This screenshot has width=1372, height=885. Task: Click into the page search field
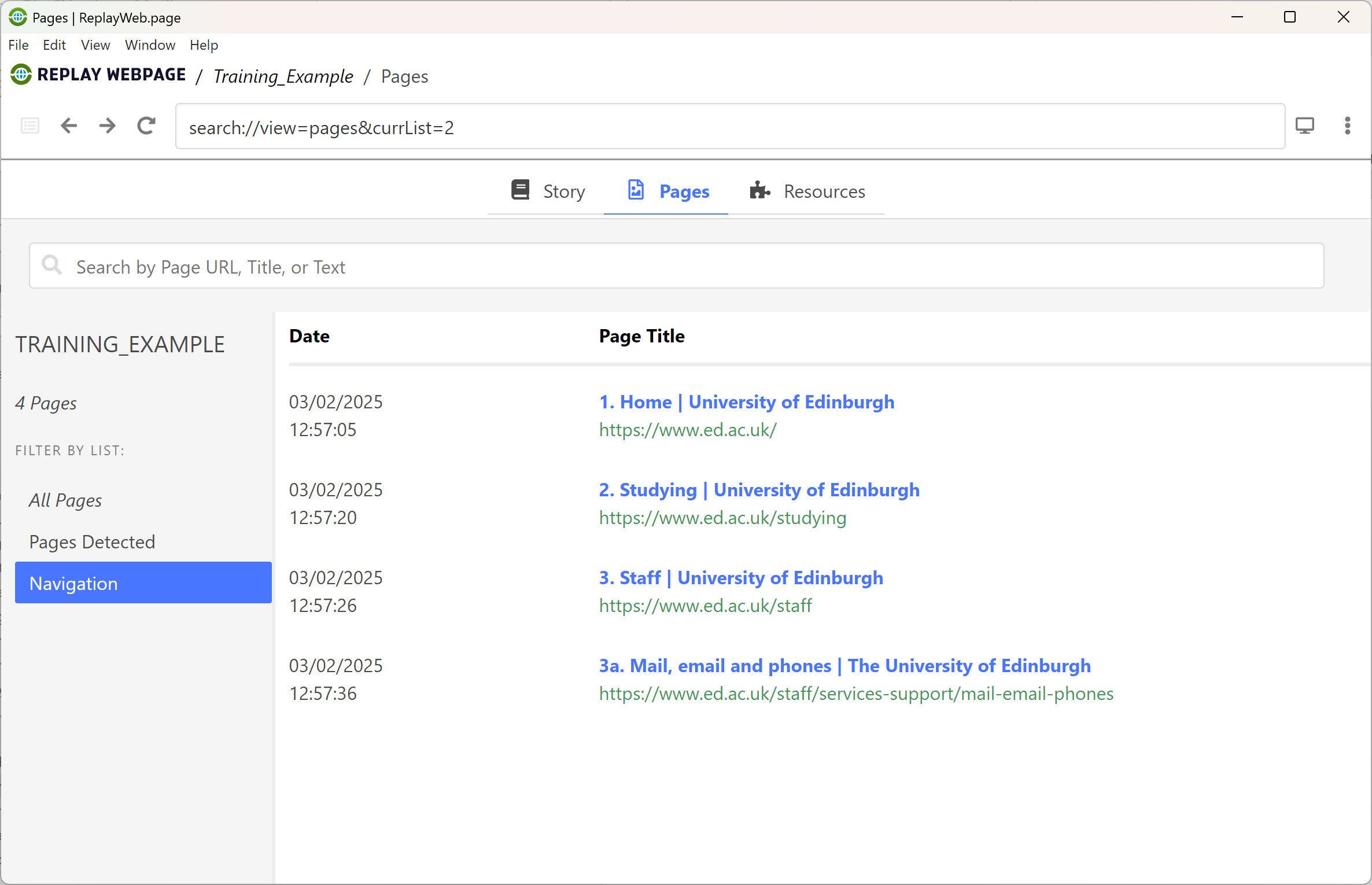coord(676,265)
